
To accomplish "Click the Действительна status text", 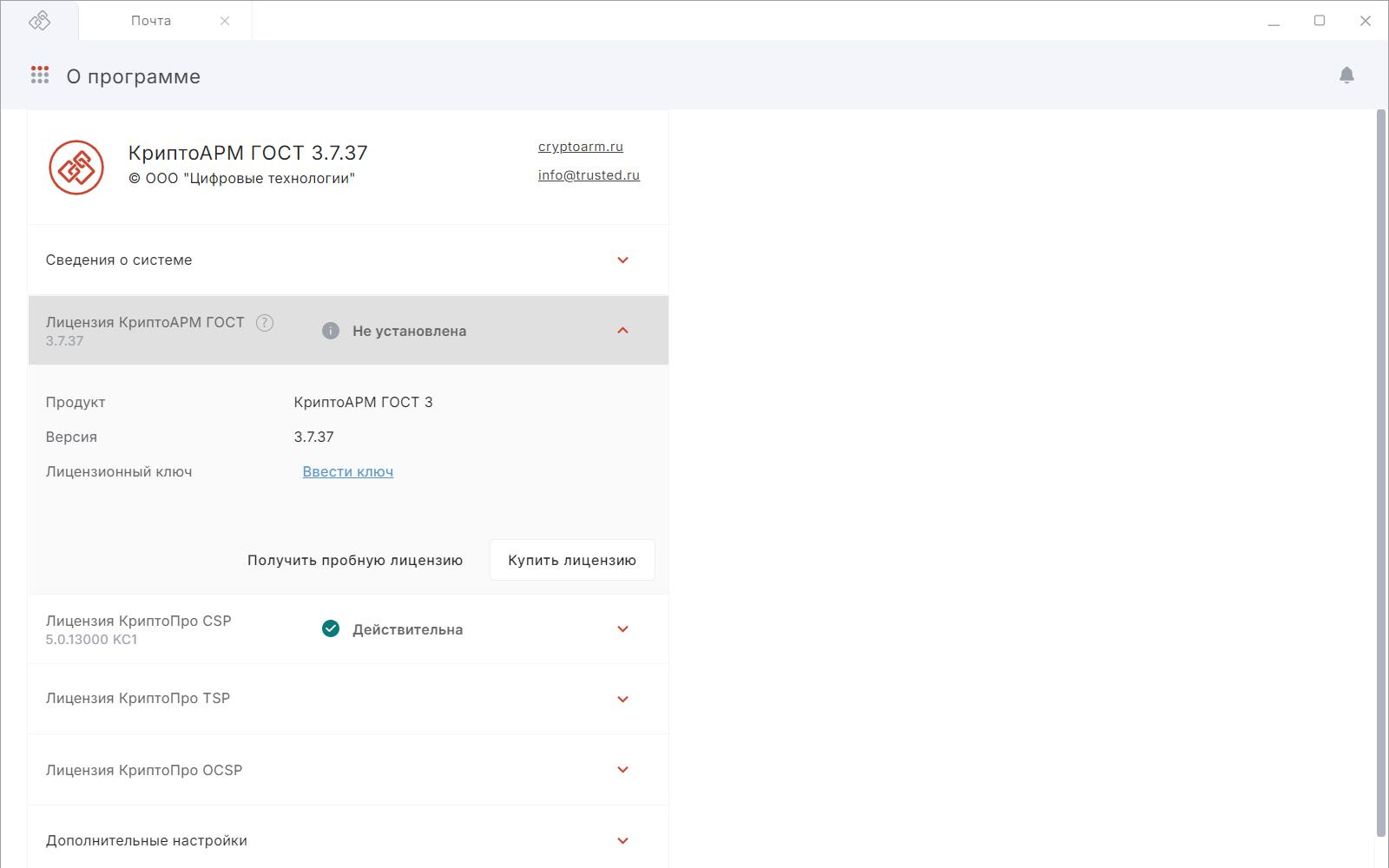I will coord(408,629).
